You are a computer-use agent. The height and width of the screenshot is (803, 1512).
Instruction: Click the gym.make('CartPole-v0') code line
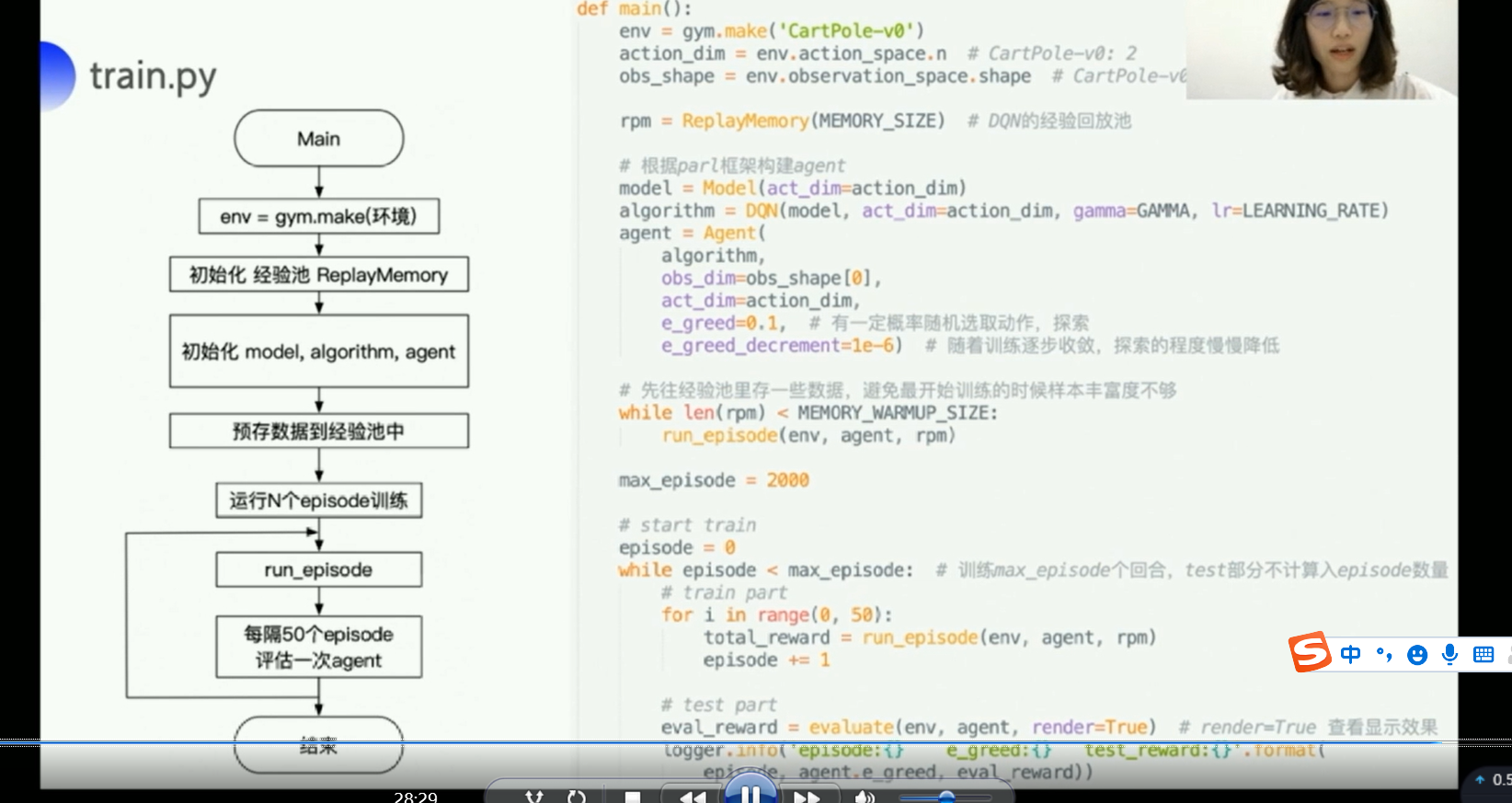(772, 31)
